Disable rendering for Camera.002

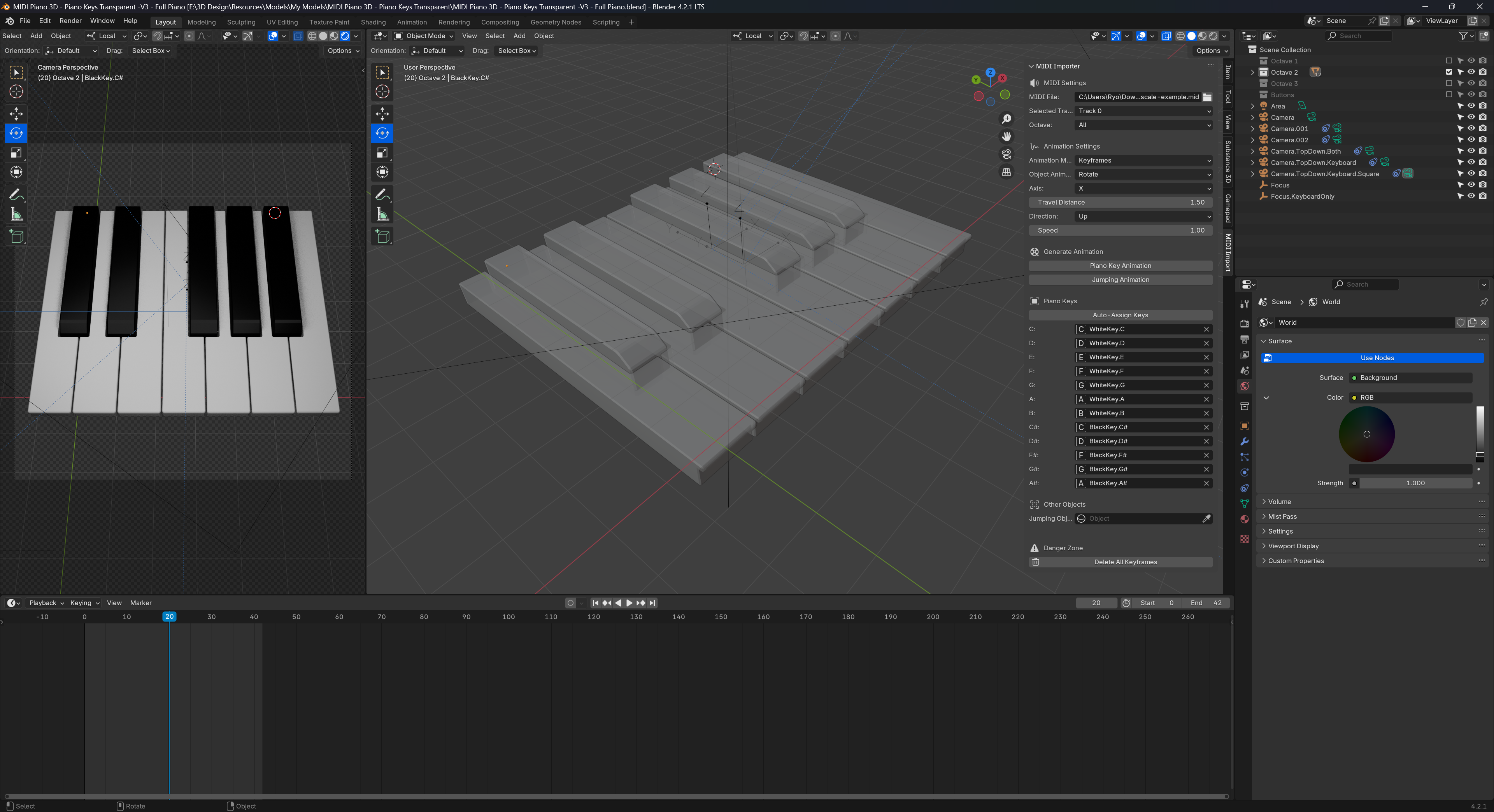[1482, 140]
